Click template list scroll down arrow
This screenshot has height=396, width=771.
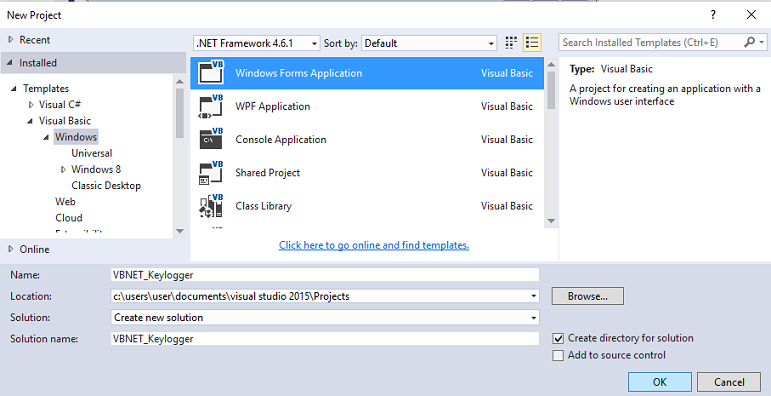click(551, 221)
